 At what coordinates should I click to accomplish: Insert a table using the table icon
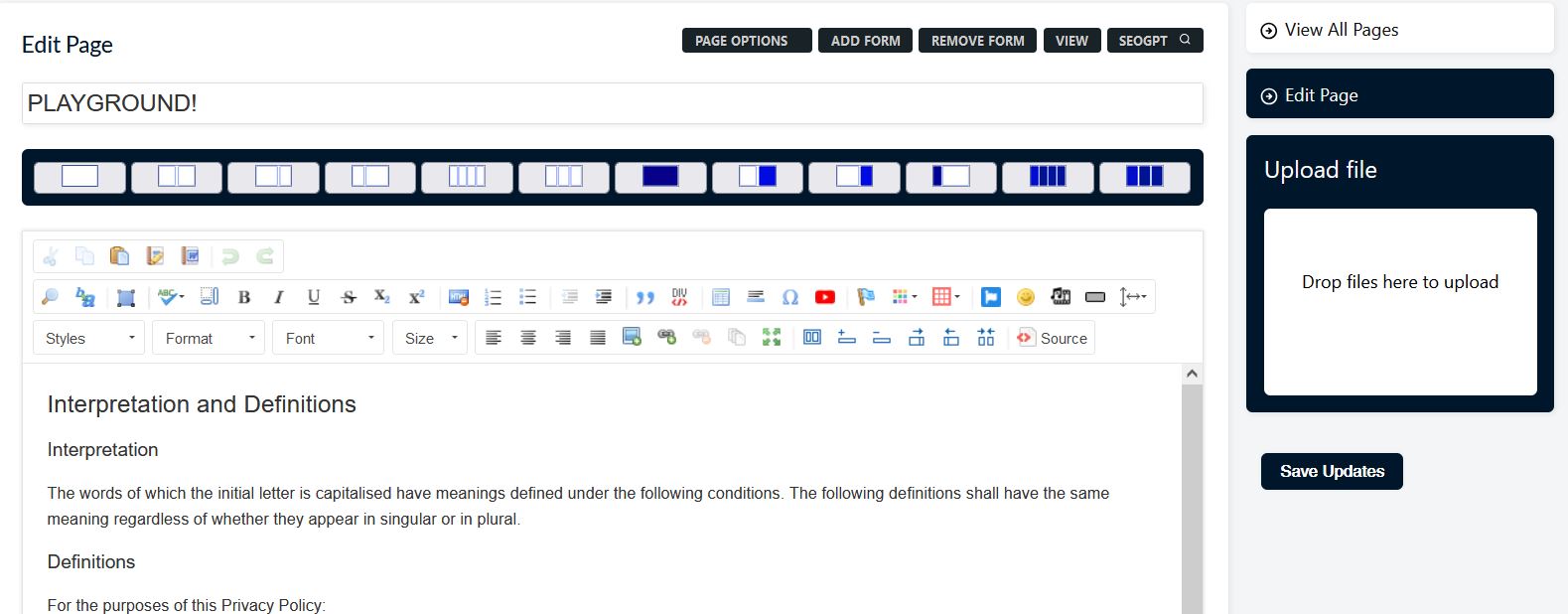point(721,297)
